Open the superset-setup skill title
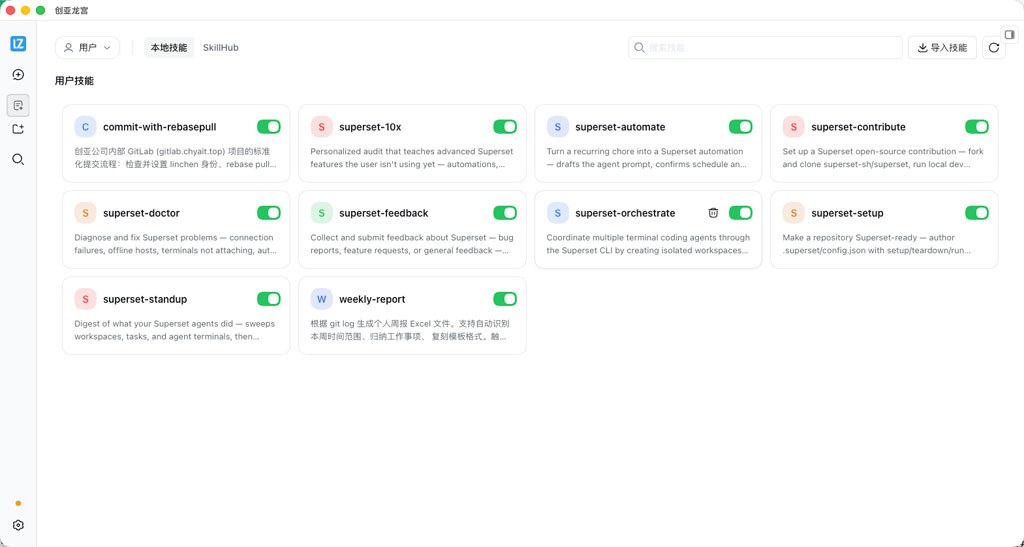This screenshot has height=547, width=1024. [847, 213]
